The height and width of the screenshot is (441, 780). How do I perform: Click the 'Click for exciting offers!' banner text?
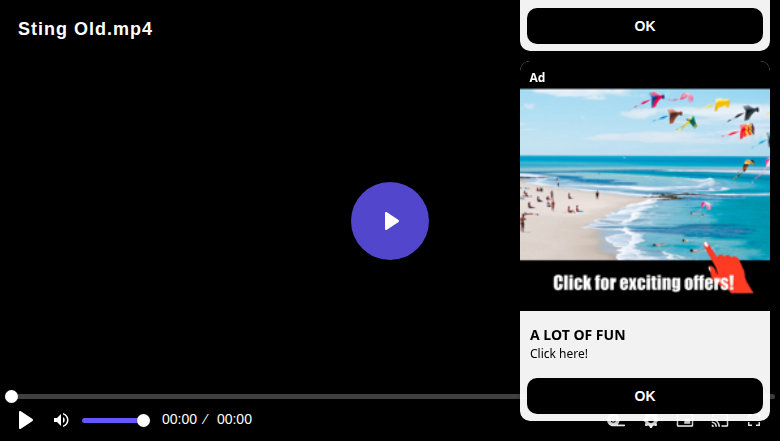643,283
